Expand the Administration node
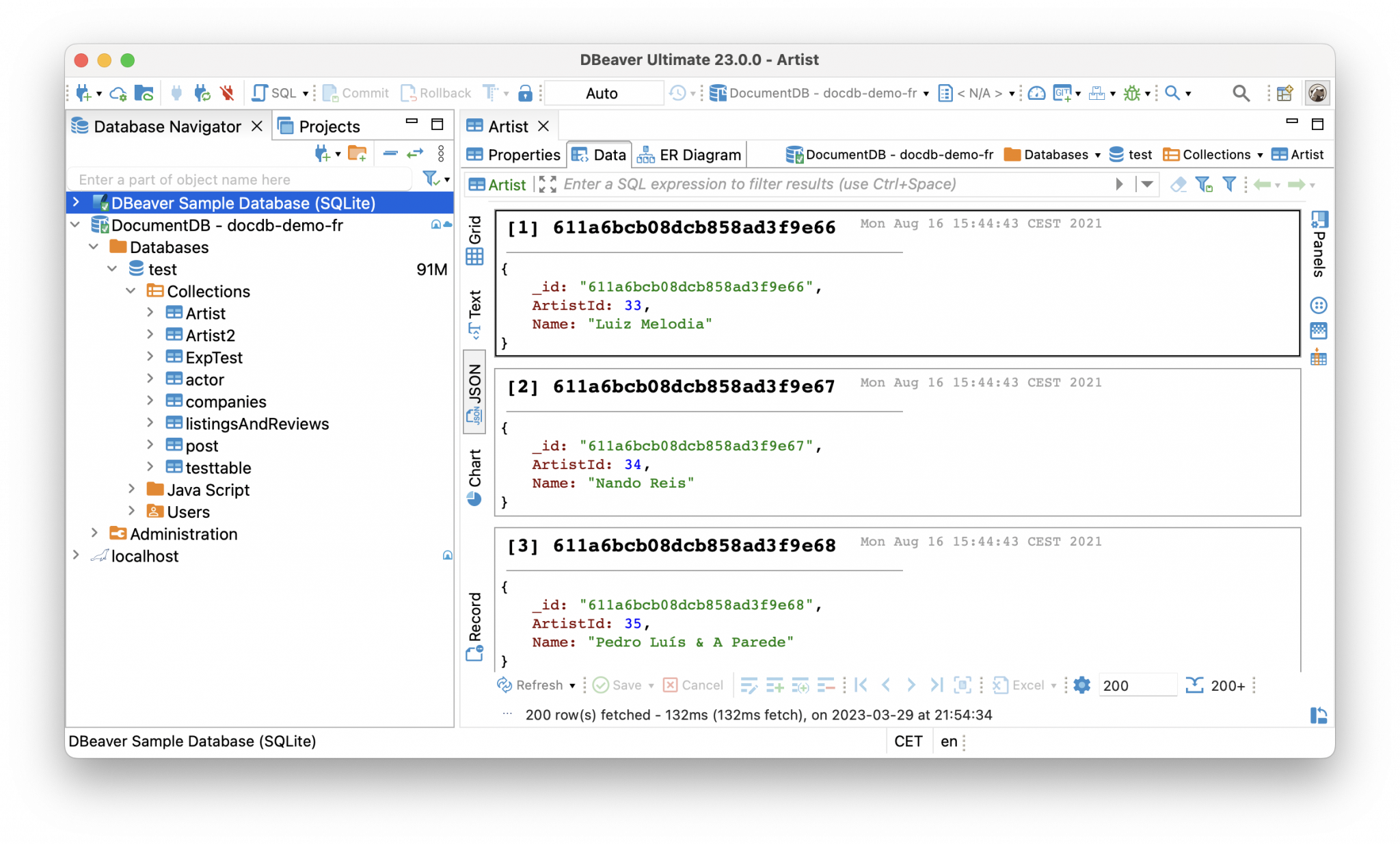Viewport: 1400px width, 844px height. pos(95,533)
